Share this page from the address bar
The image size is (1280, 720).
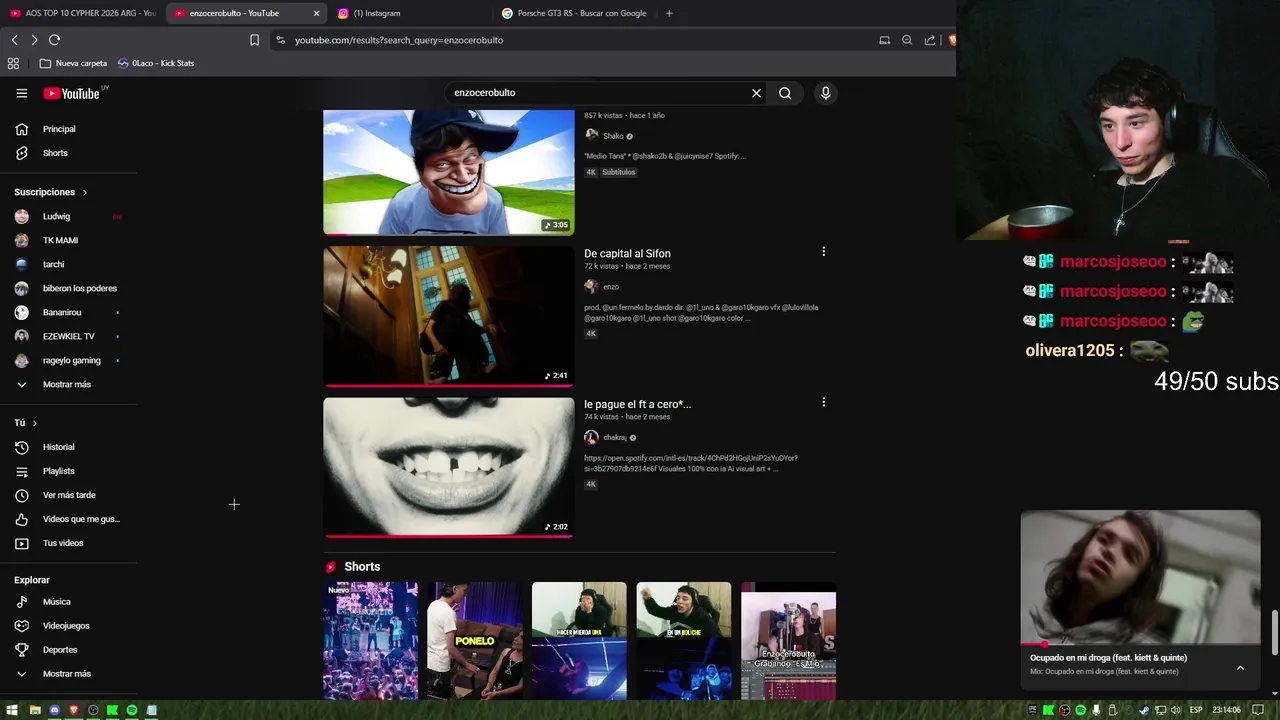(930, 40)
